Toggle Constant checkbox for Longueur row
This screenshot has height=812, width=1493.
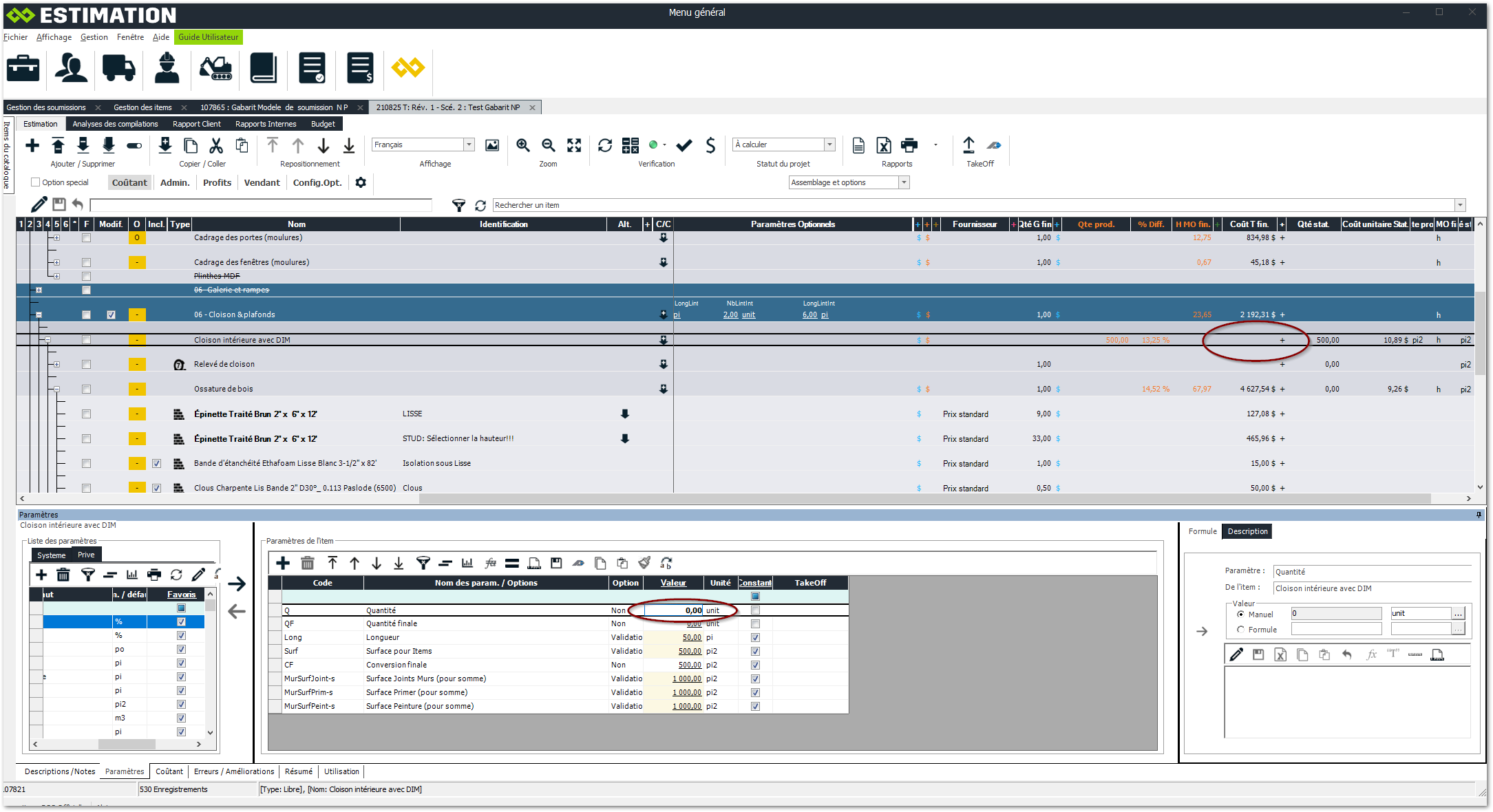(x=755, y=638)
